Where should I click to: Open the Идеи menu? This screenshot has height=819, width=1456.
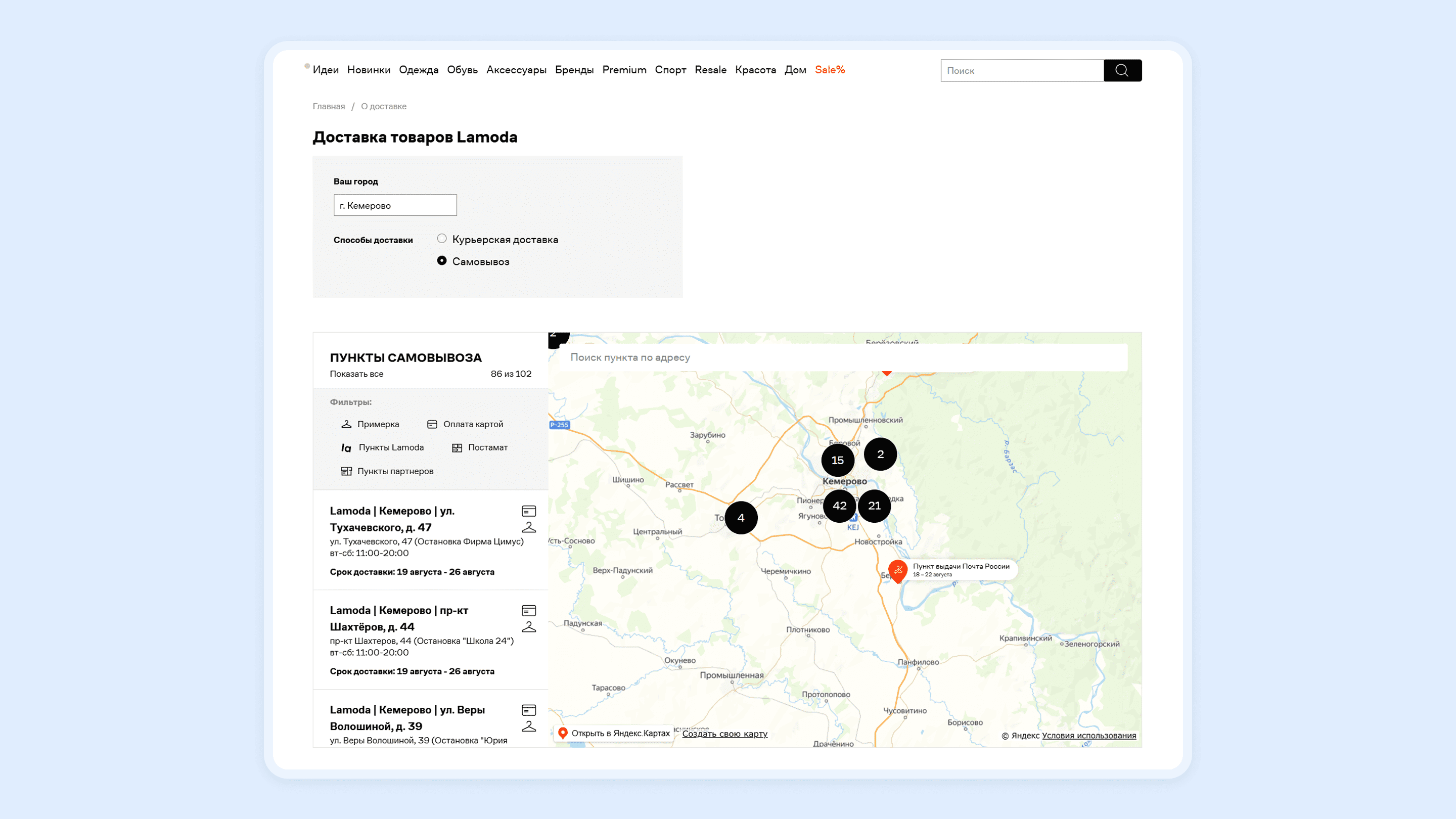(x=326, y=70)
